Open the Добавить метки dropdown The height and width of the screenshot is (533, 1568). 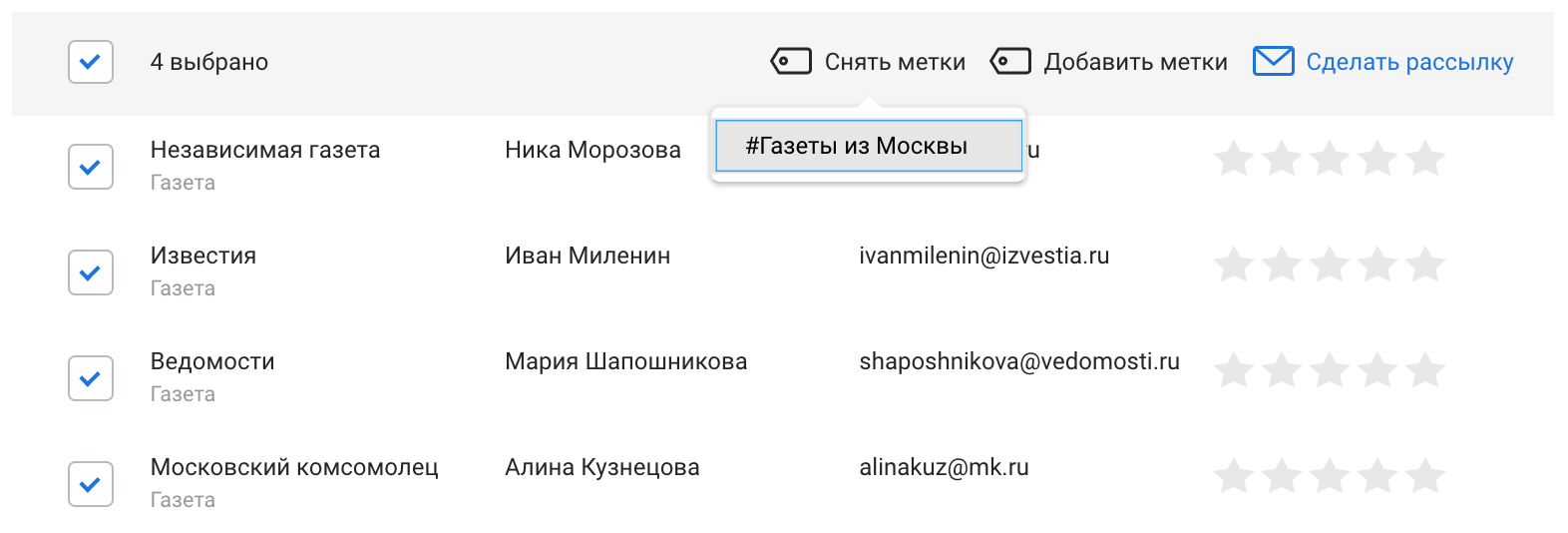(1135, 62)
